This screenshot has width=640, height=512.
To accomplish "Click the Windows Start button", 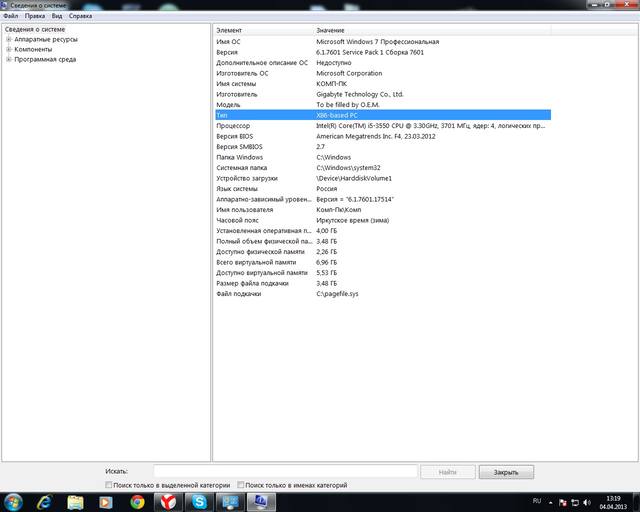I will 14,501.
